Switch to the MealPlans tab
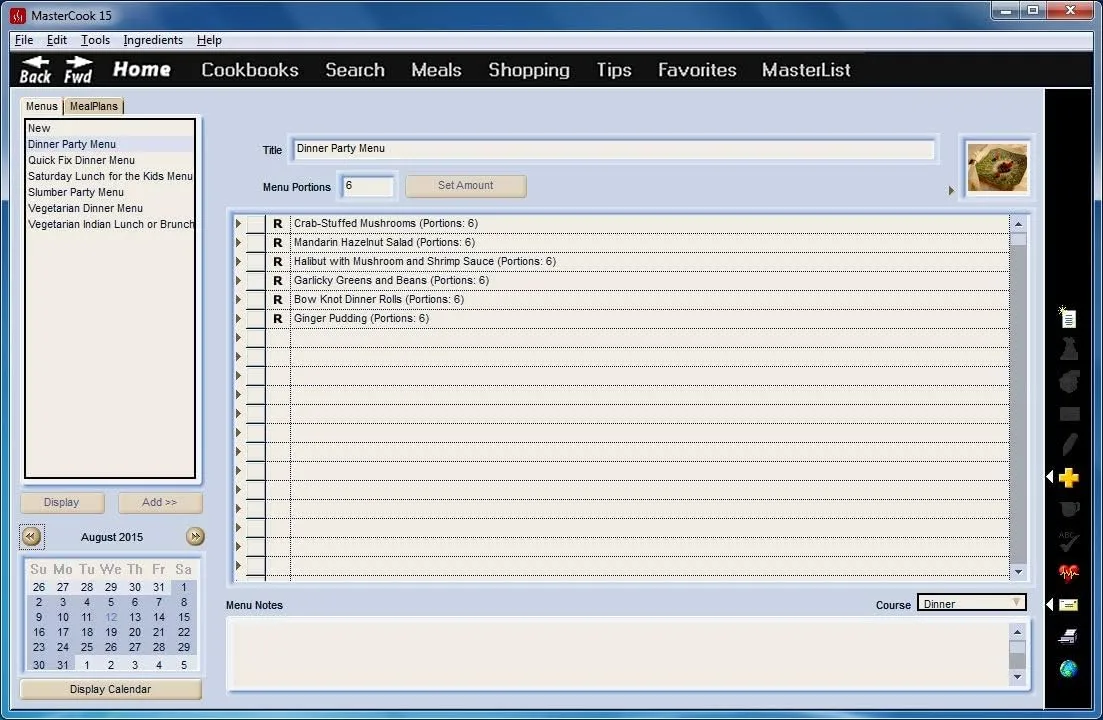1103x720 pixels. pos(93,106)
